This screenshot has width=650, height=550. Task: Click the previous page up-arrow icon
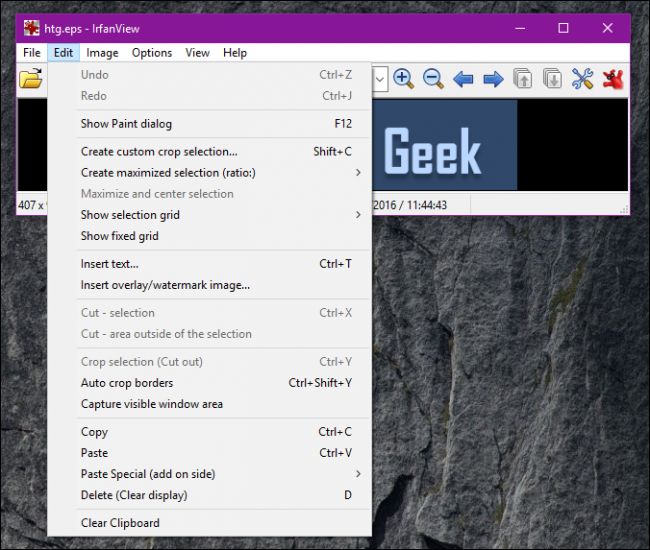pyautogui.click(x=523, y=78)
